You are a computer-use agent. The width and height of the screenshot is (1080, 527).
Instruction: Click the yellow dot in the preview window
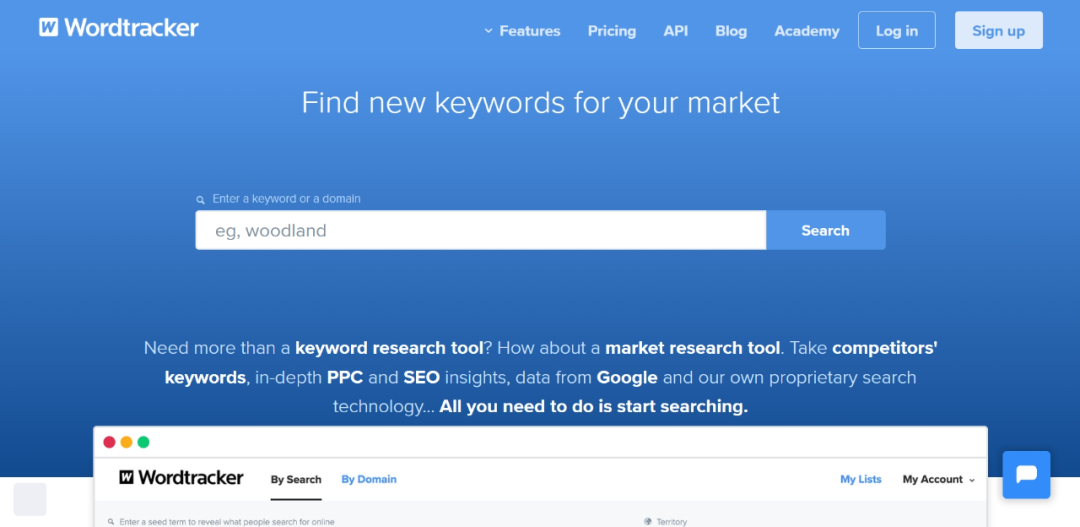pyautogui.click(x=126, y=442)
